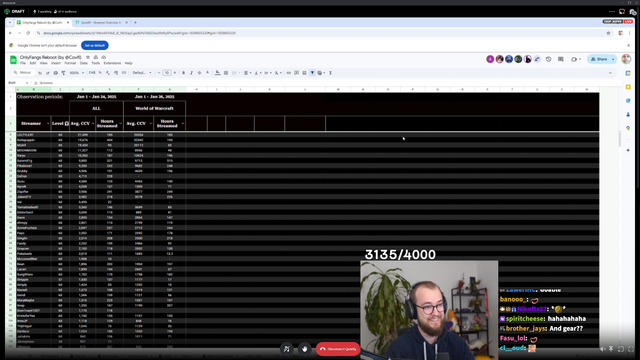Open the Format menu
Screen dimensions: 640x360
[x=70, y=63]
